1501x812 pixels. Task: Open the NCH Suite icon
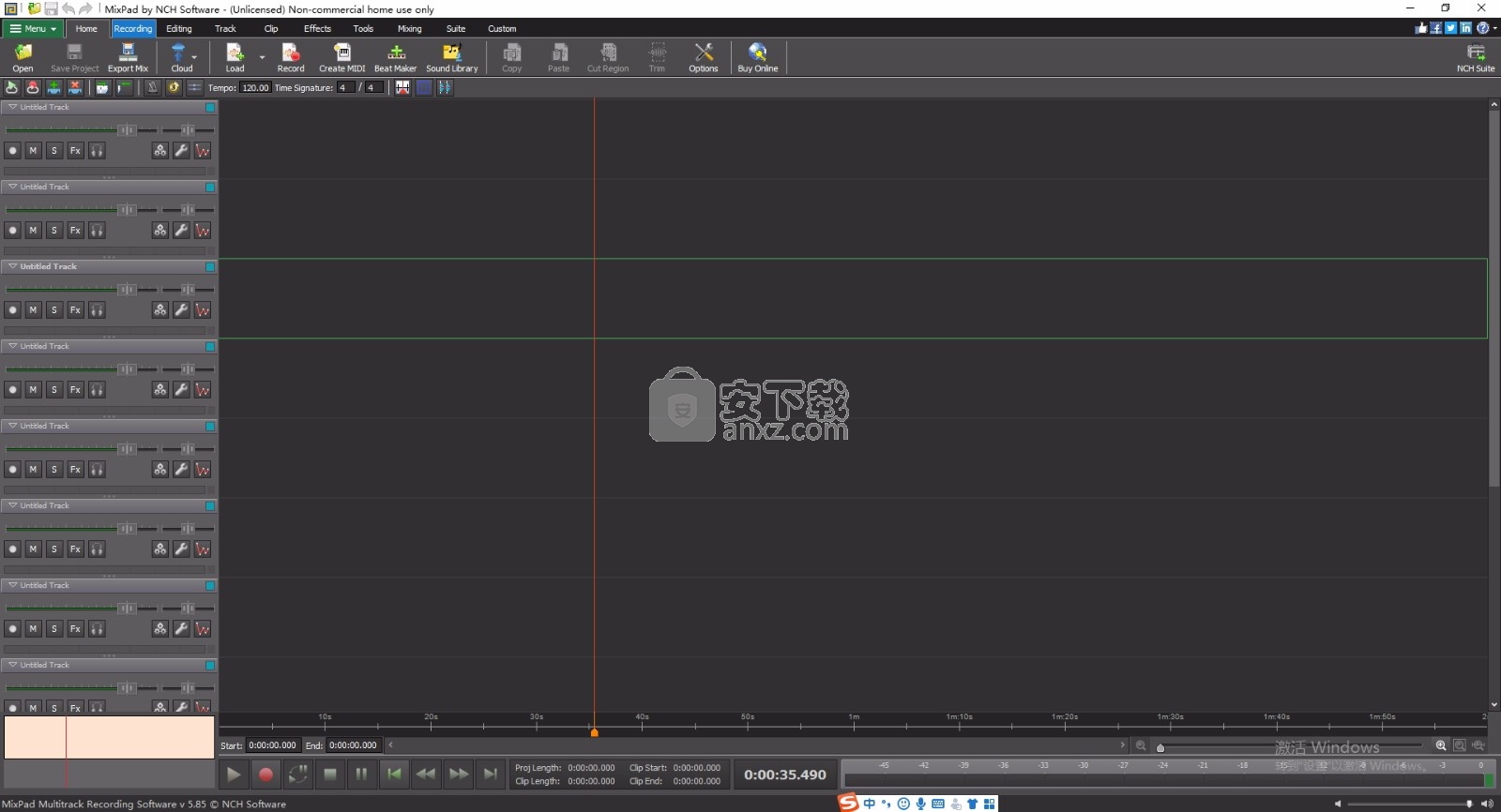coord(1476,57)
